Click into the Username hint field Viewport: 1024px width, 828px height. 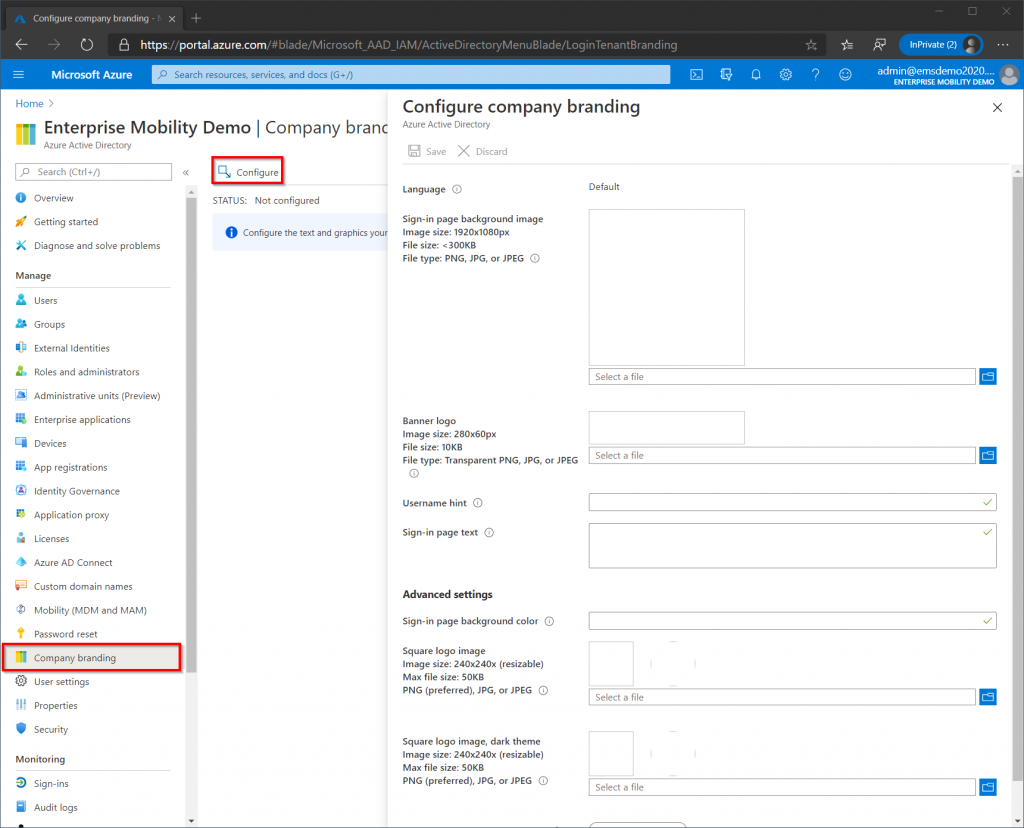click(792, 502)
